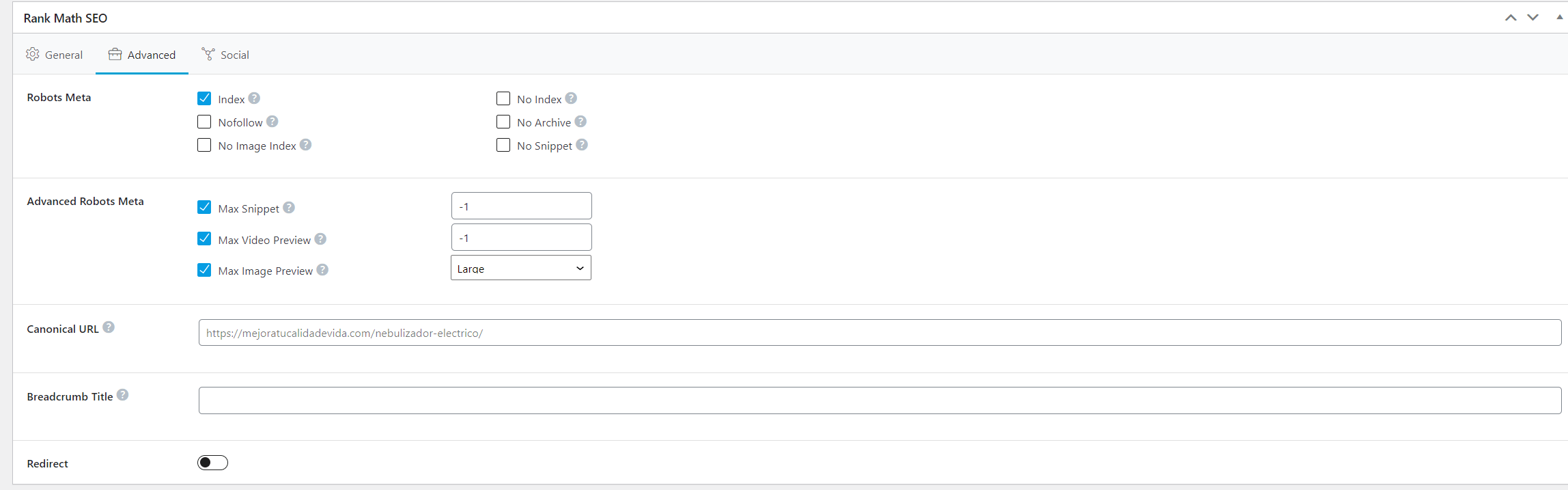Show help for Max Image Preview
This screenshot has height=490, width=1568.
pyautogui.click(x=322, y=270)
